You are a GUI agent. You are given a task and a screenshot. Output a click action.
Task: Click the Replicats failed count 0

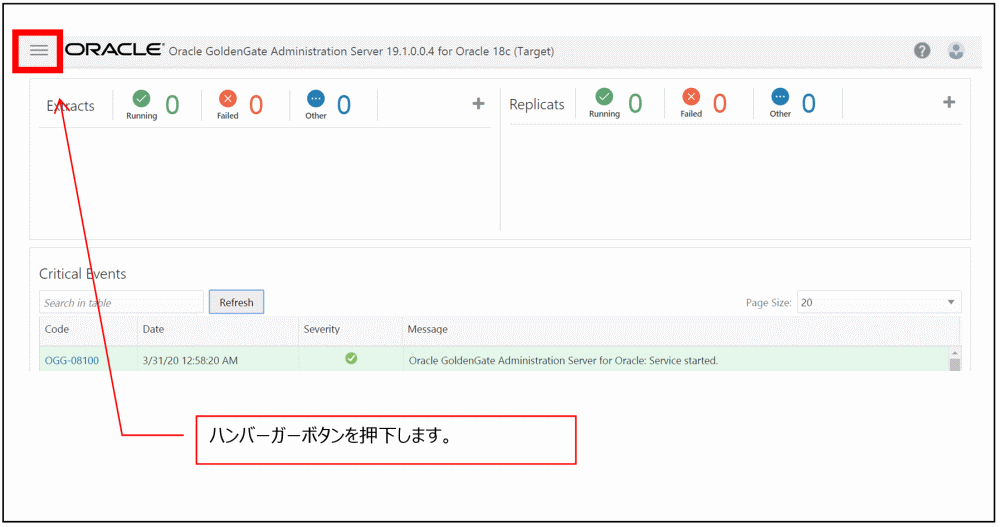[719, 103]
